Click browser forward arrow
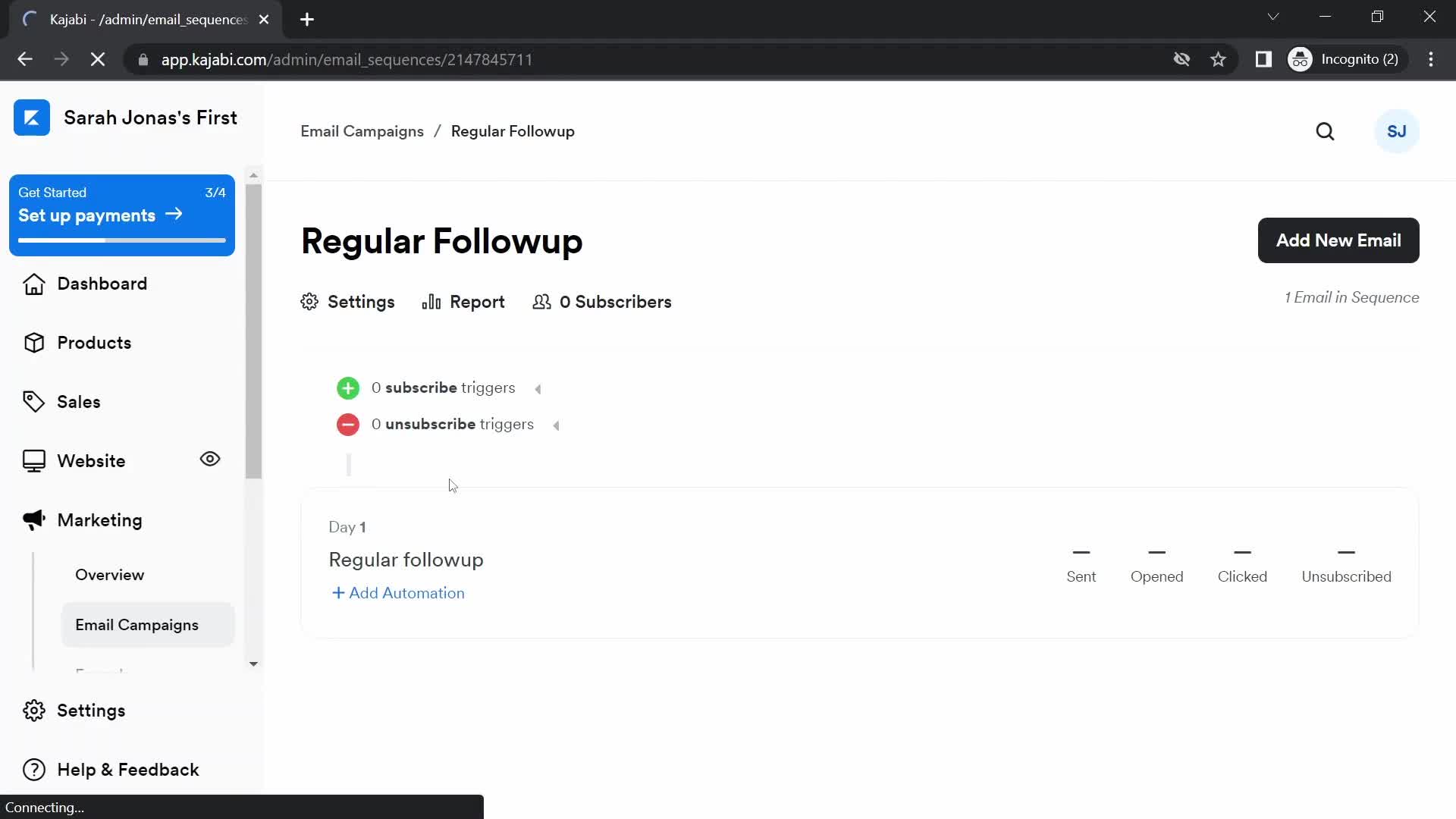 pyautogui.click(x=61, y=59)
